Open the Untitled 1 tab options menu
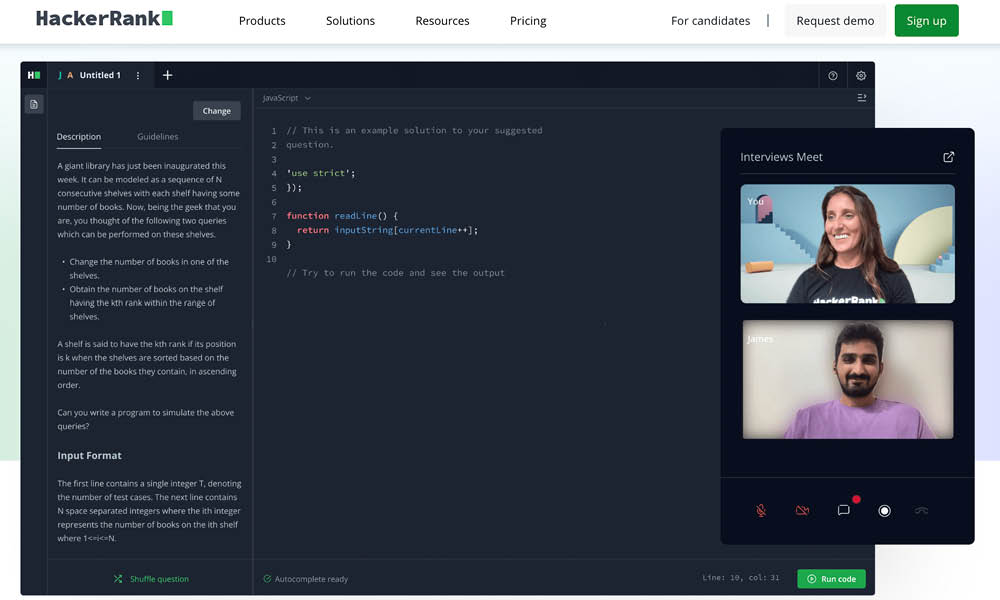Image resolution: width=1000 pixels, height=600 pixels. coord(138,75)
